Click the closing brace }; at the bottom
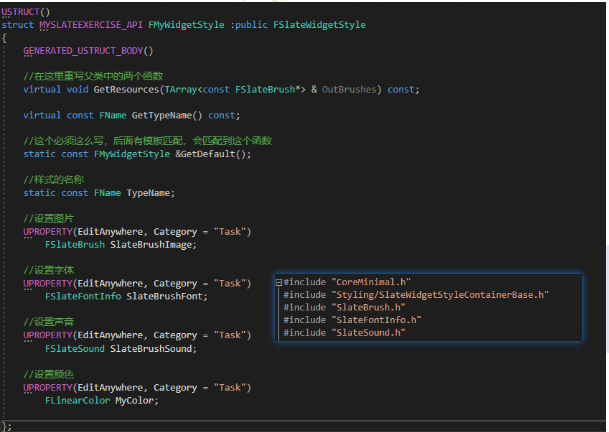Viewport: 609px width, 432px height. (x=7, y=426)
